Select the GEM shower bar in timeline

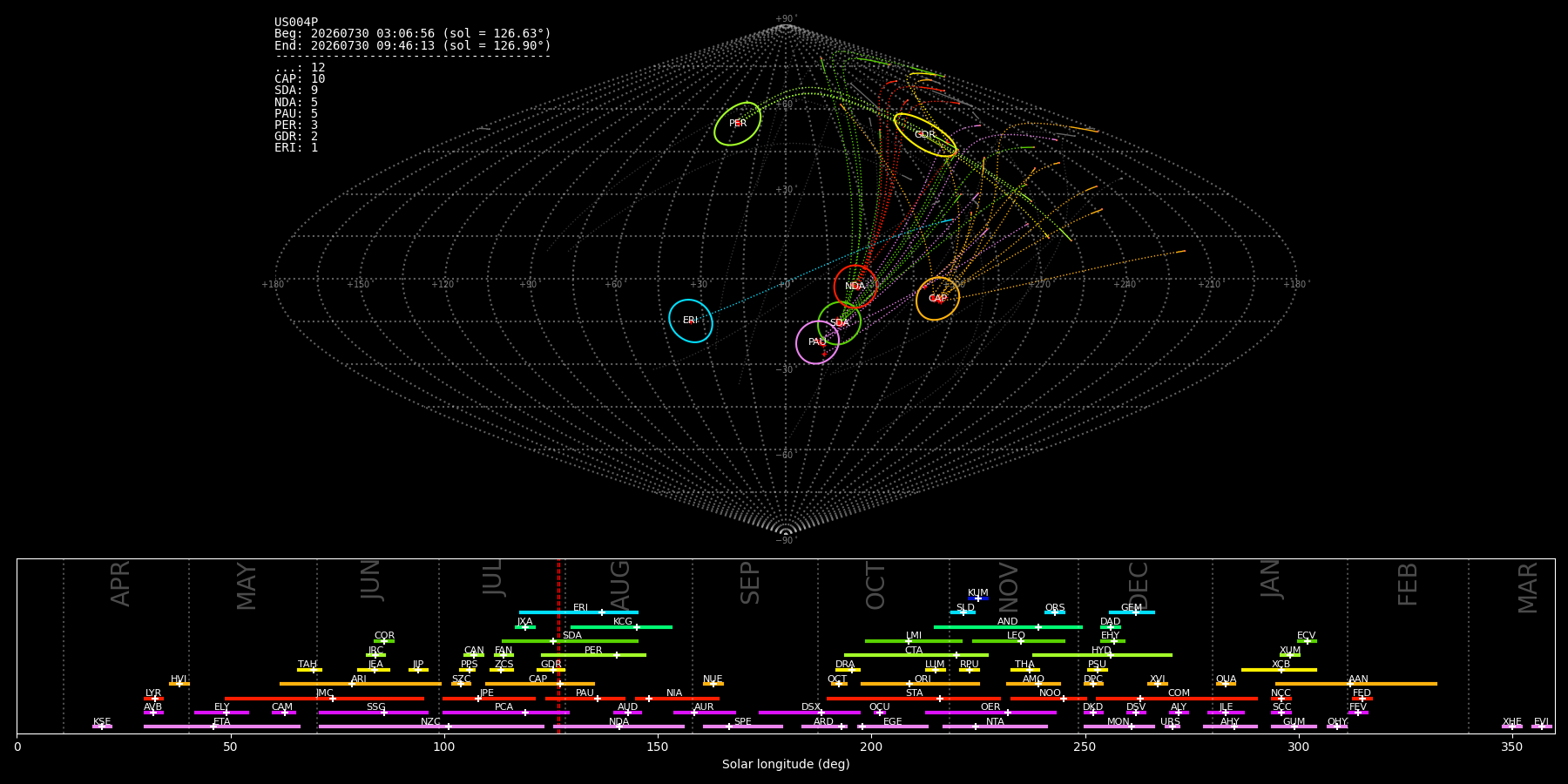click(1132, 612)
